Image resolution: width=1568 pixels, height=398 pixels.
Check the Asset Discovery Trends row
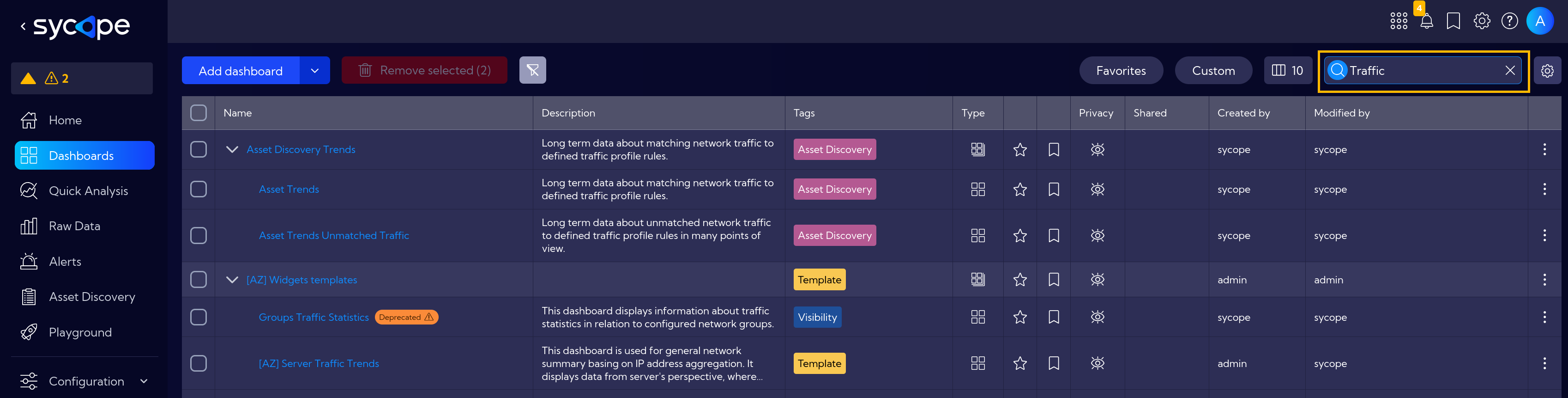199,149
